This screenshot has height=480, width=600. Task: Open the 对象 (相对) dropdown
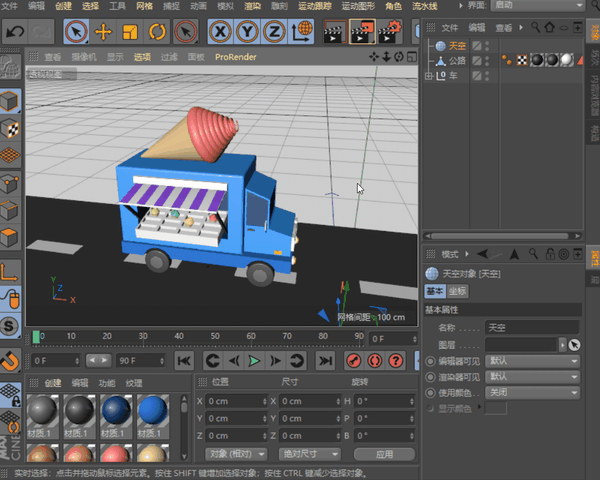(x=235, y=453)
